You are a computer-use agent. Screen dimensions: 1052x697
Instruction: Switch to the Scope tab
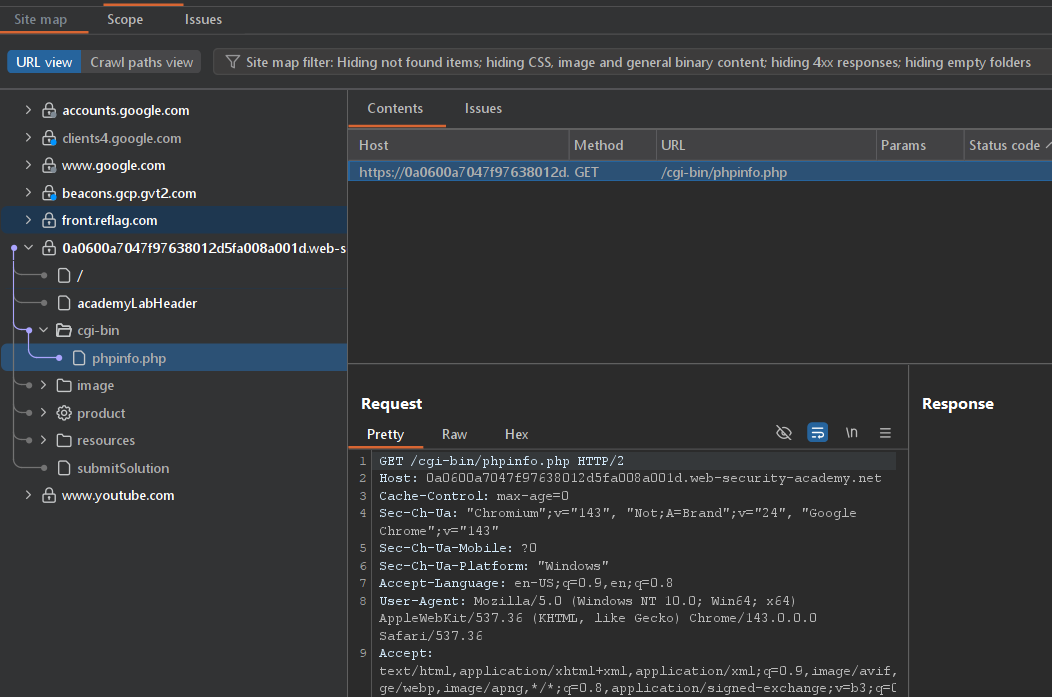[x=125, y=19]
